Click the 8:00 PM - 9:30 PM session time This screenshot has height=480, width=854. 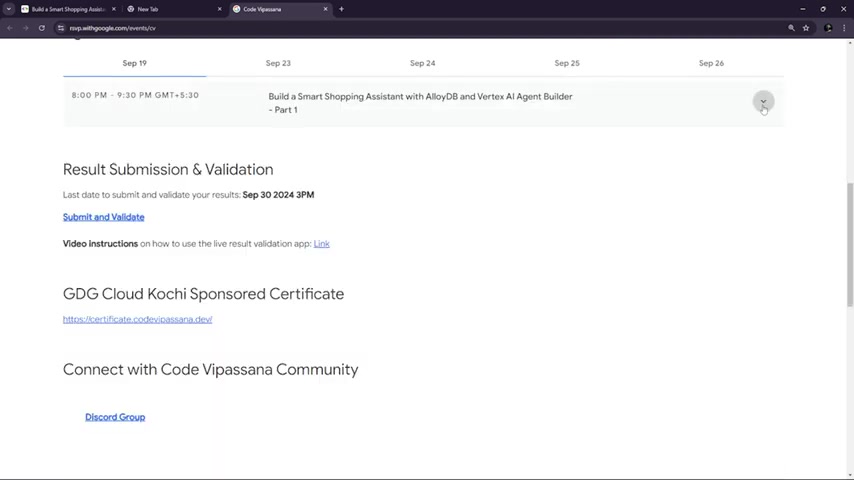[135, 95]
